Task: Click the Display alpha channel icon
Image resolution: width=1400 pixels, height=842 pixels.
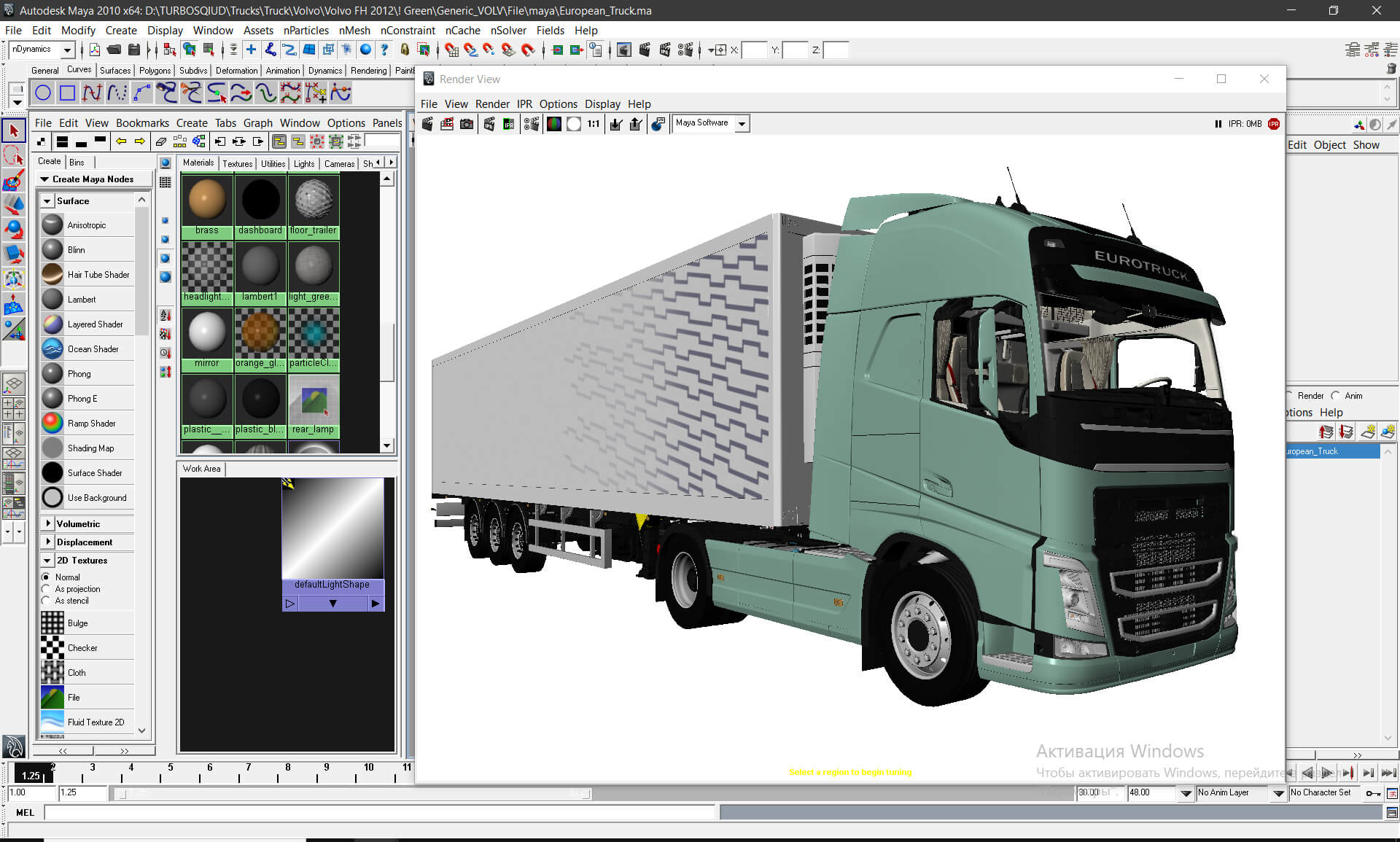Action: pos(574,124)
